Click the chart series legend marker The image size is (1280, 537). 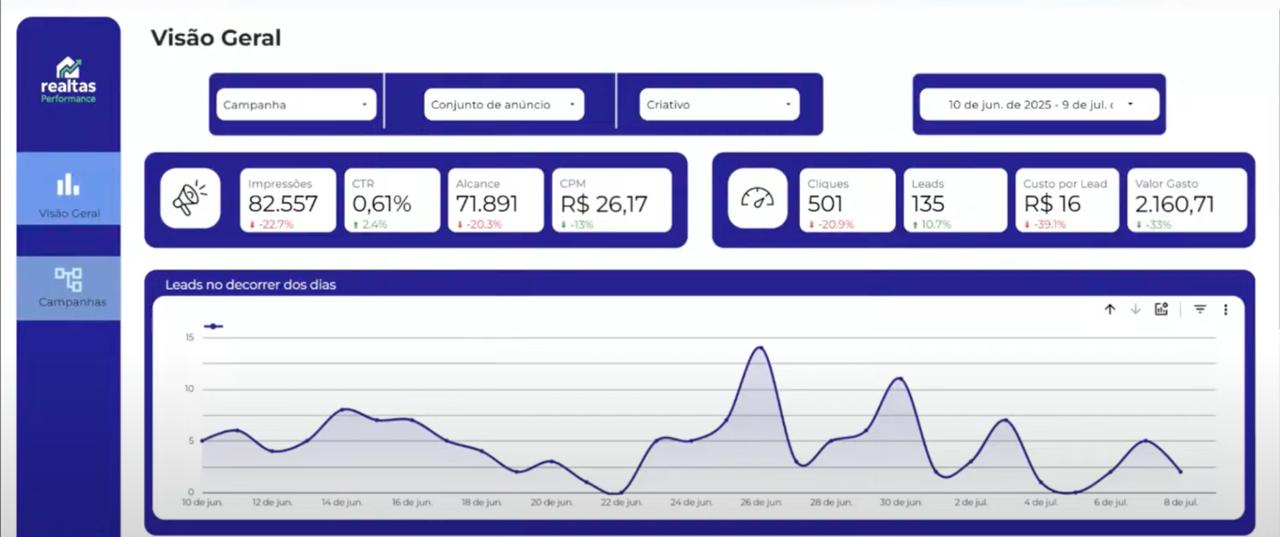(213, 326)
